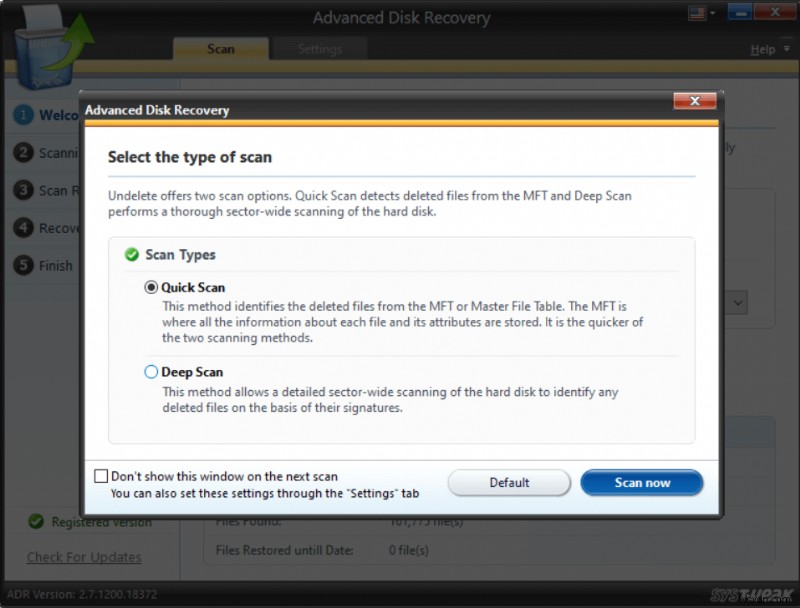This screenshot has height=608, width=800.
Task: Click the green Scan Types checkmark icon
Action: coord(132,255)
